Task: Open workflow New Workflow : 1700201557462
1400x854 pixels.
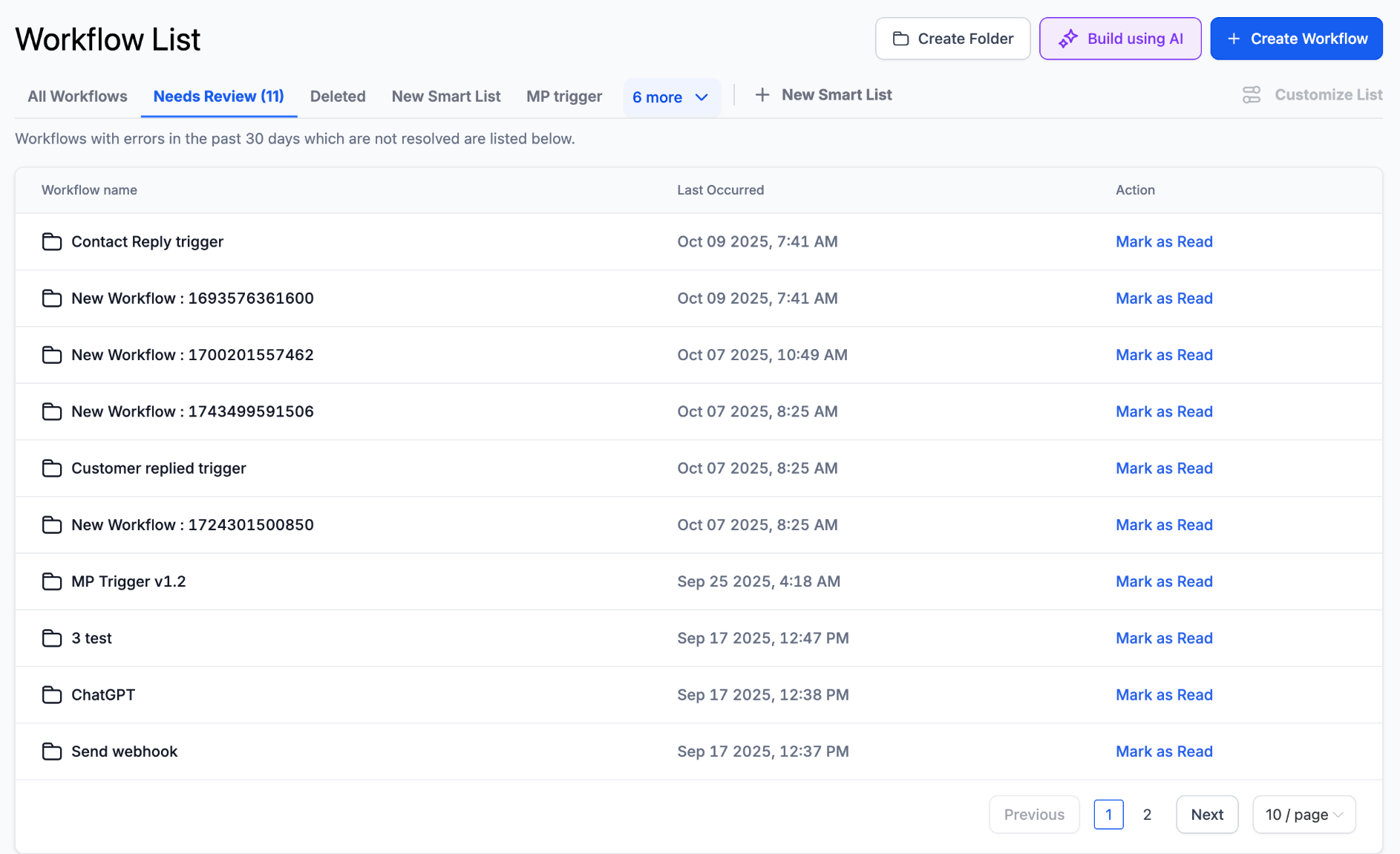Action: 192,355
